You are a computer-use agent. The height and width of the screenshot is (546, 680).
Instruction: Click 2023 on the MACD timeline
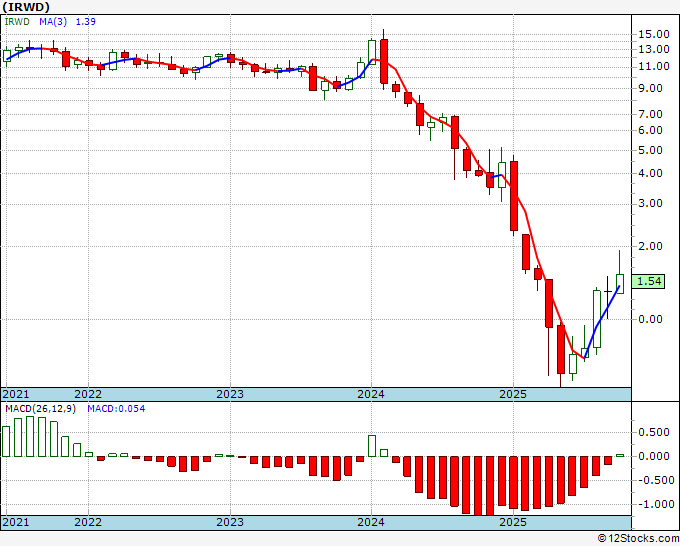click(230, 522)
